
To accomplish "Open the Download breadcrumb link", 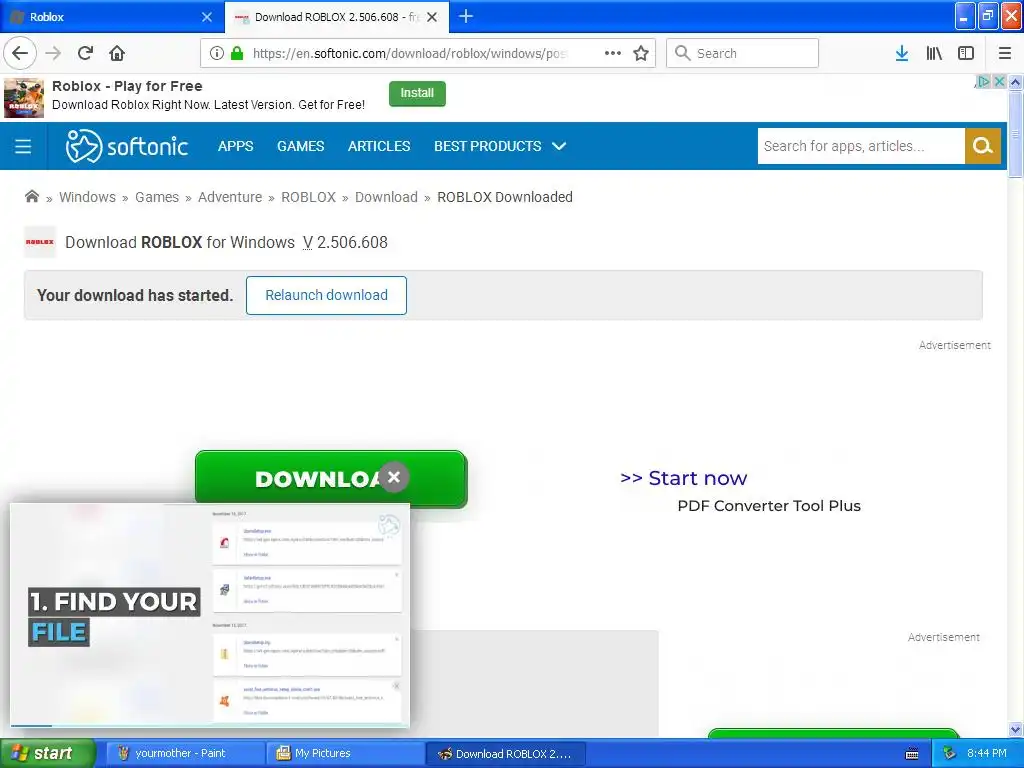I will pyautogui.click(x=386, y=197).
